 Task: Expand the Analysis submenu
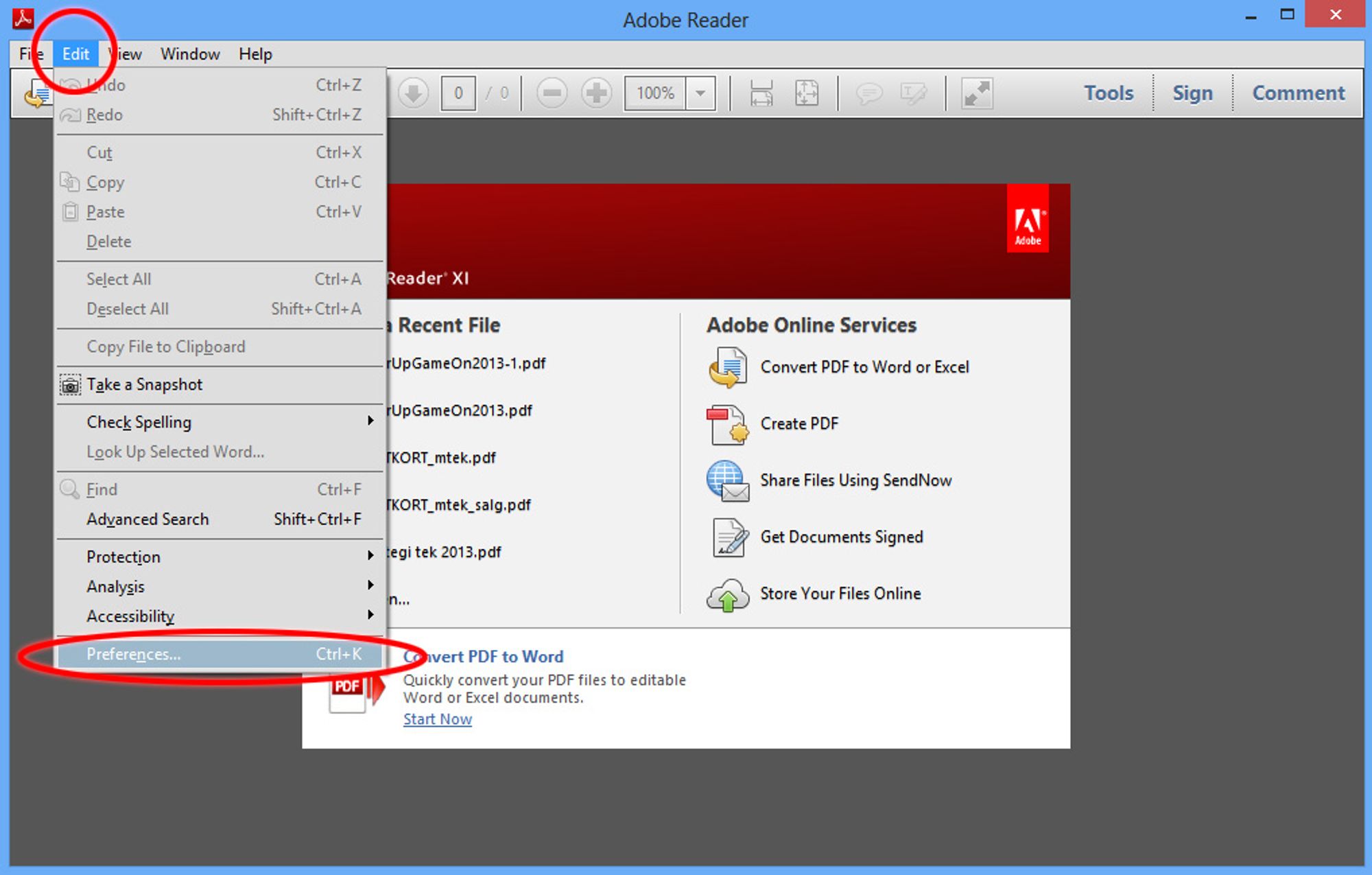(x=220, y=587)
